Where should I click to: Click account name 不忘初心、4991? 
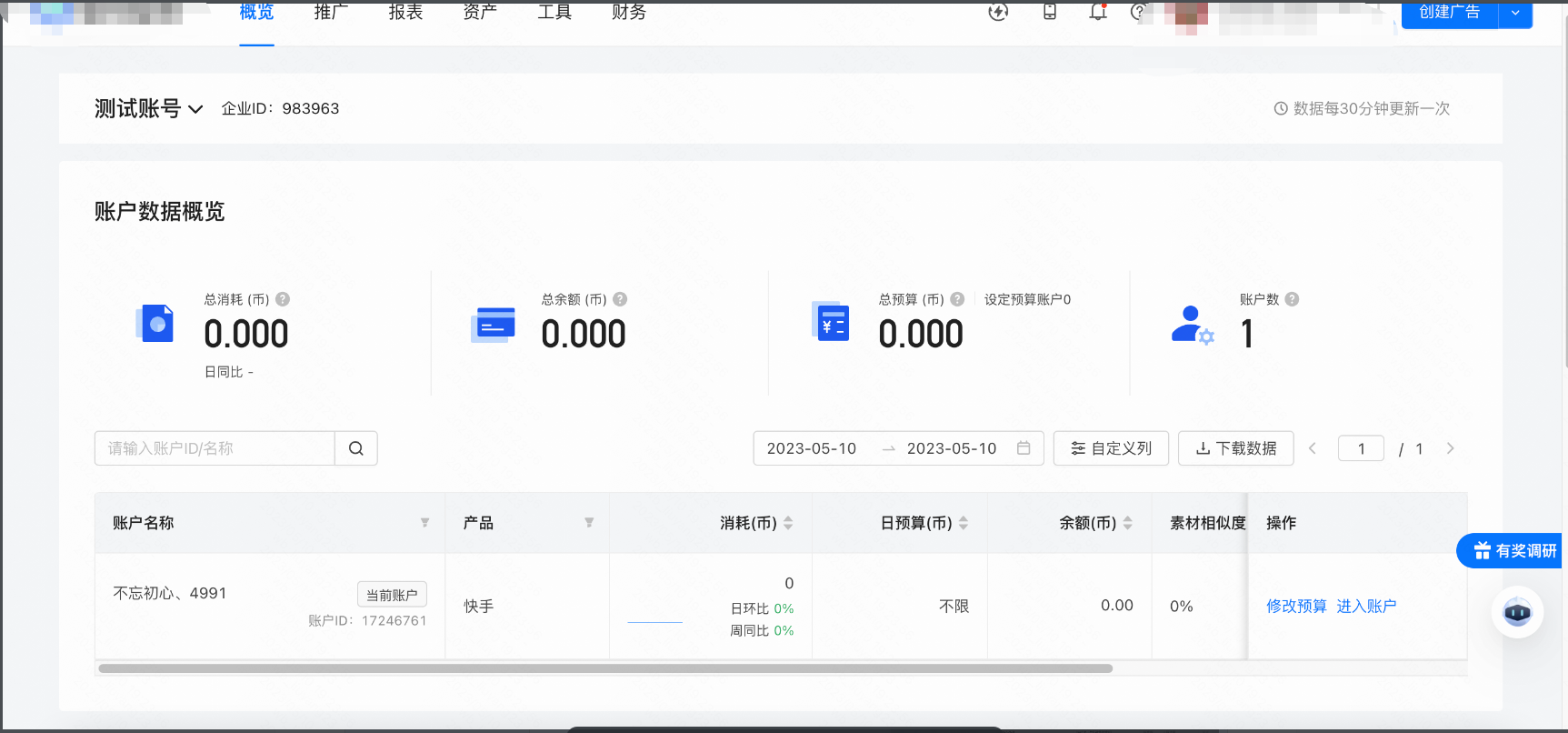(170, 593)
